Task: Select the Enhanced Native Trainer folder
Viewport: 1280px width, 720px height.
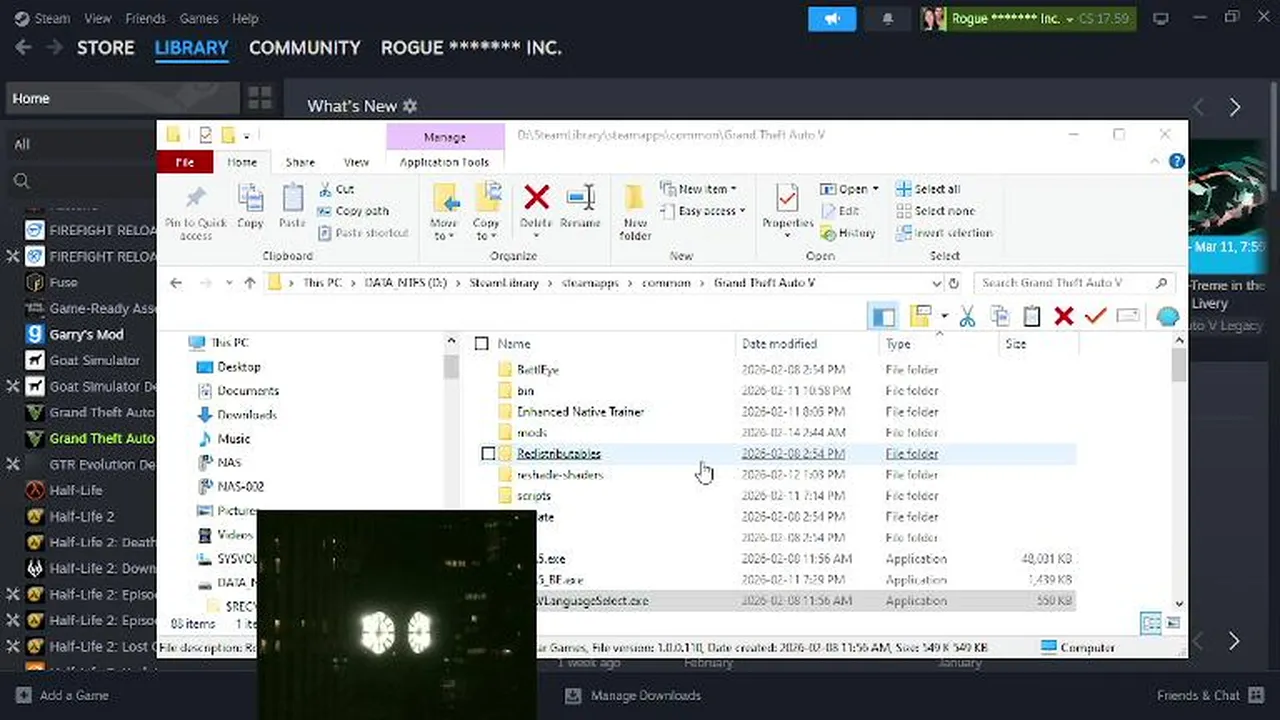Action: tap(580, 412)
